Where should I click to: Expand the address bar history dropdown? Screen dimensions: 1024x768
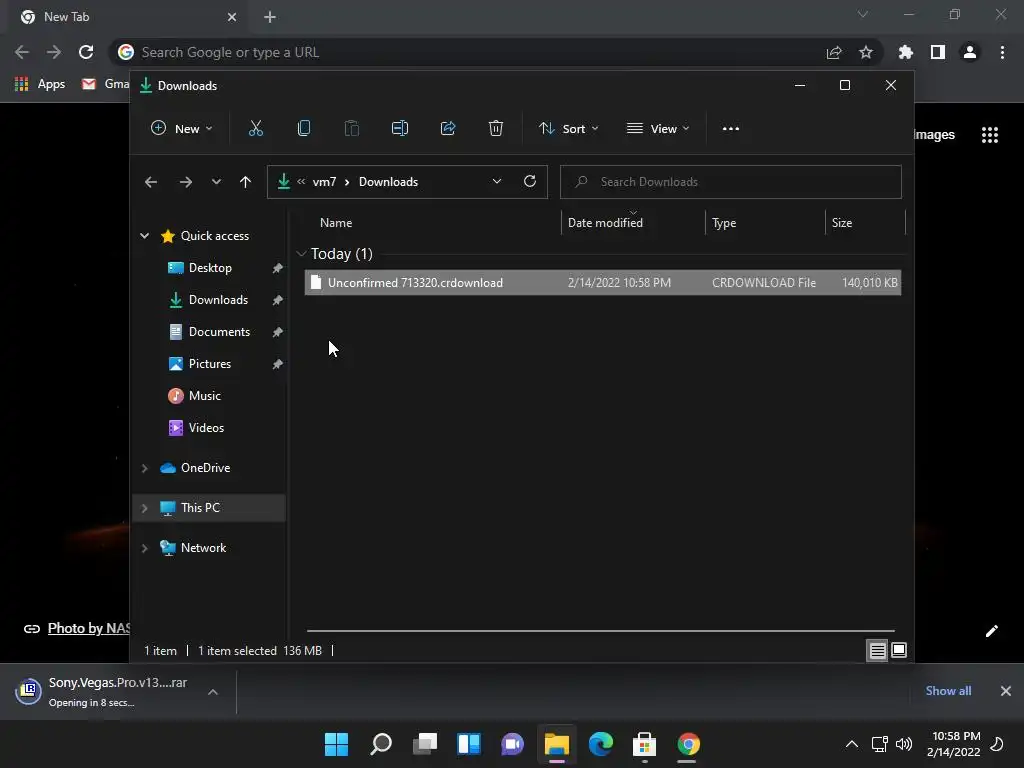tap(497, 182)
